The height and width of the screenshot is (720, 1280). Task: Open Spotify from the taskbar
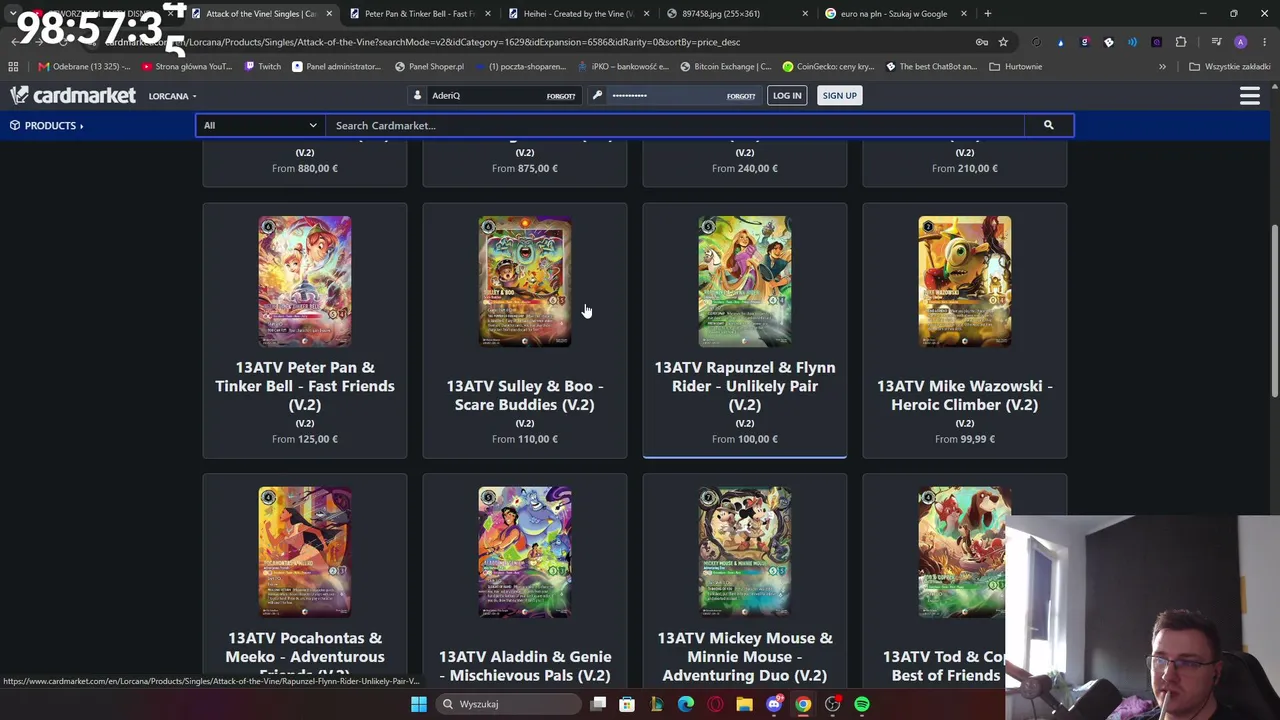862,704
